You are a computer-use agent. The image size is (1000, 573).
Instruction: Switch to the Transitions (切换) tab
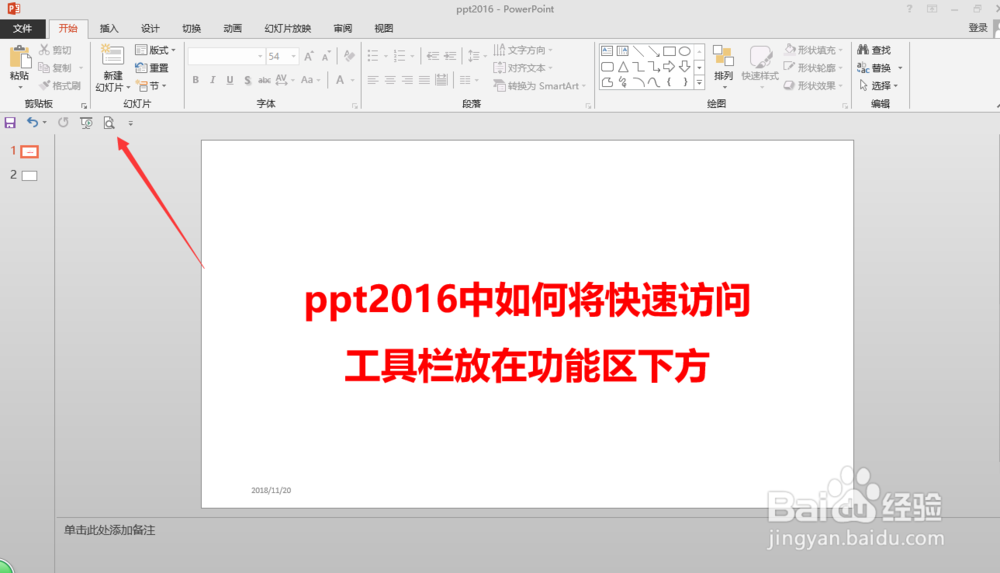(191, 28)
